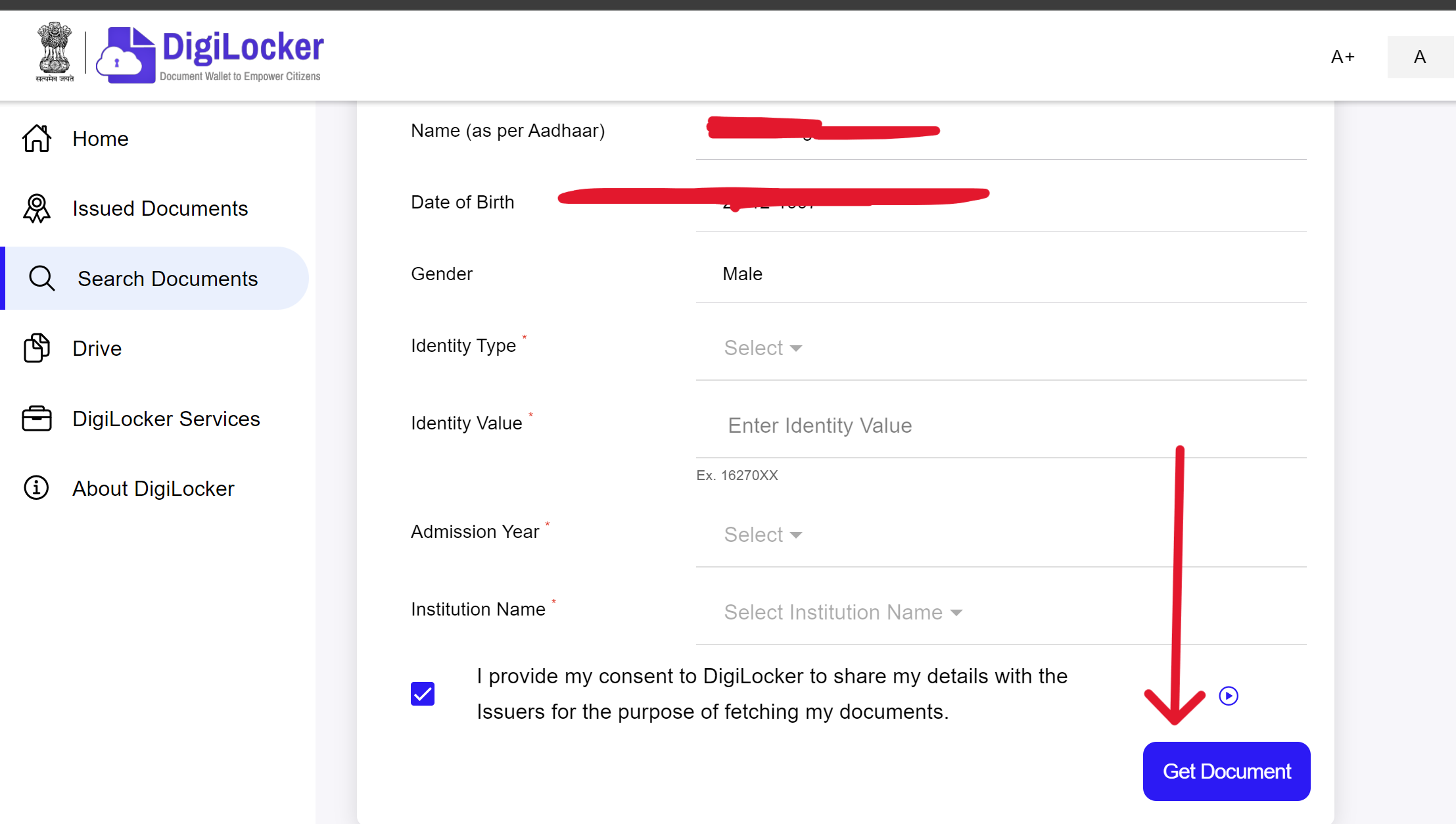Click the Home icon in sidebar
Screen dimensions: 1456x824
pyautogui.click(x=36, y=138)
